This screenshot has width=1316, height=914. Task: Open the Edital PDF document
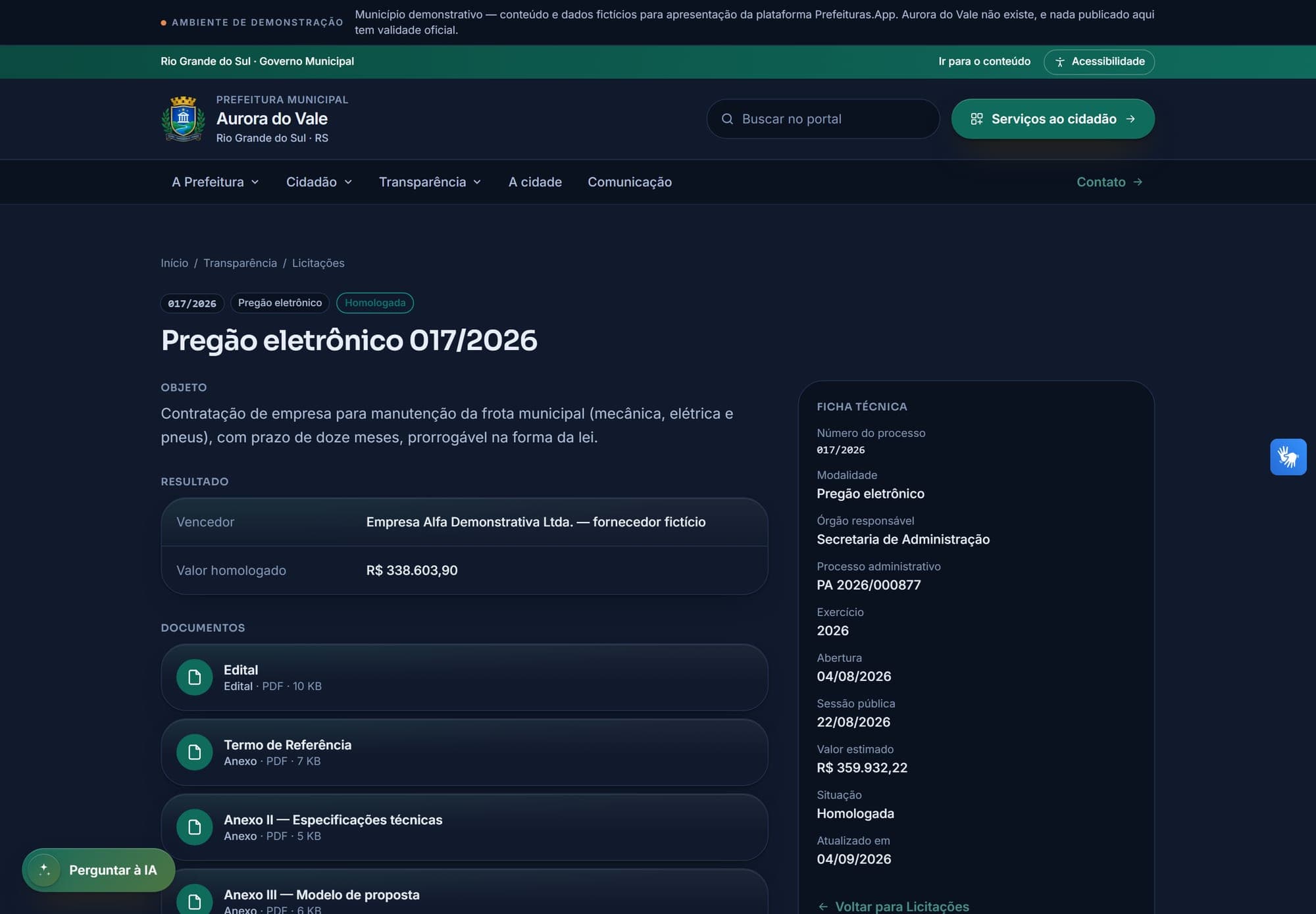coord(464,677)
